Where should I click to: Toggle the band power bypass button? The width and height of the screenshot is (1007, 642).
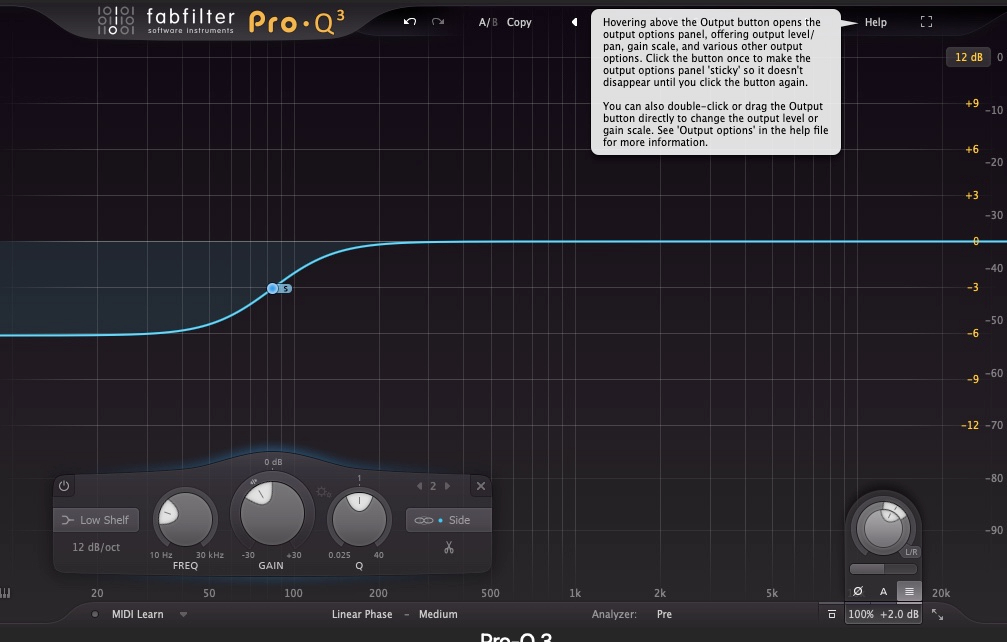click(64, 486)
